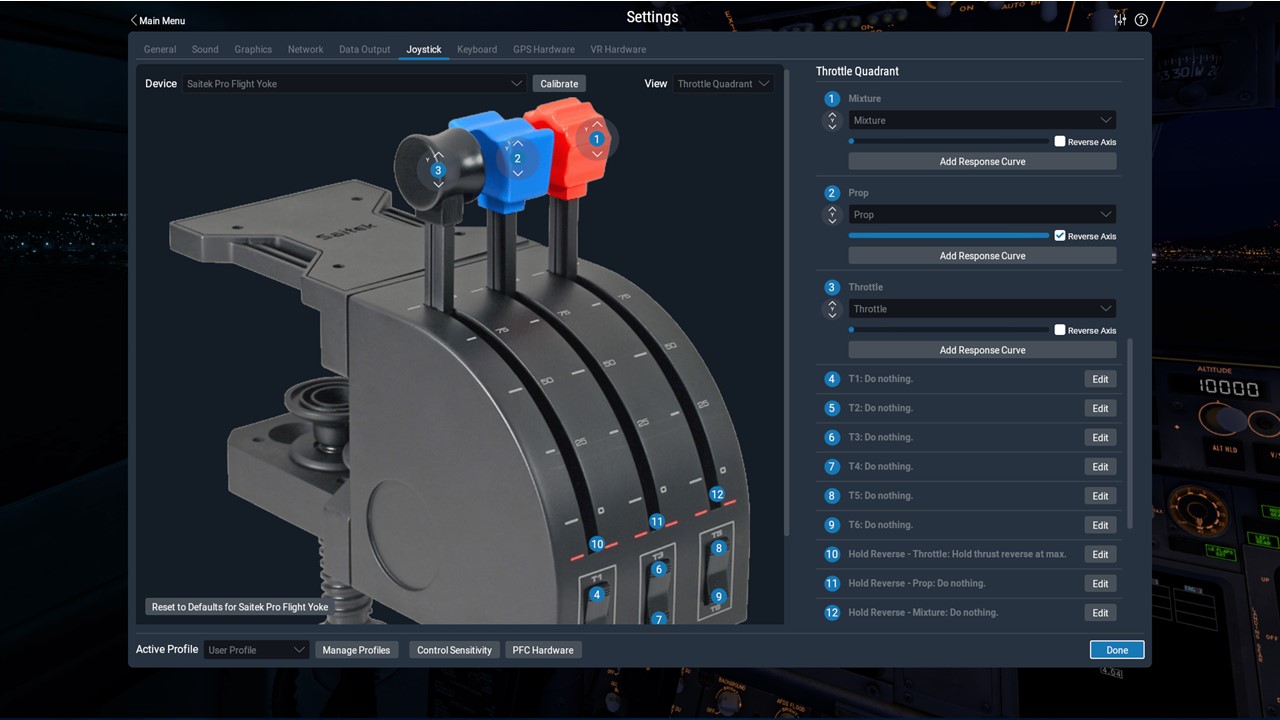Screen dimensions: 1280x720
Task: Click the up/down arrows beside the Prop axis
Action: point(832,215)
